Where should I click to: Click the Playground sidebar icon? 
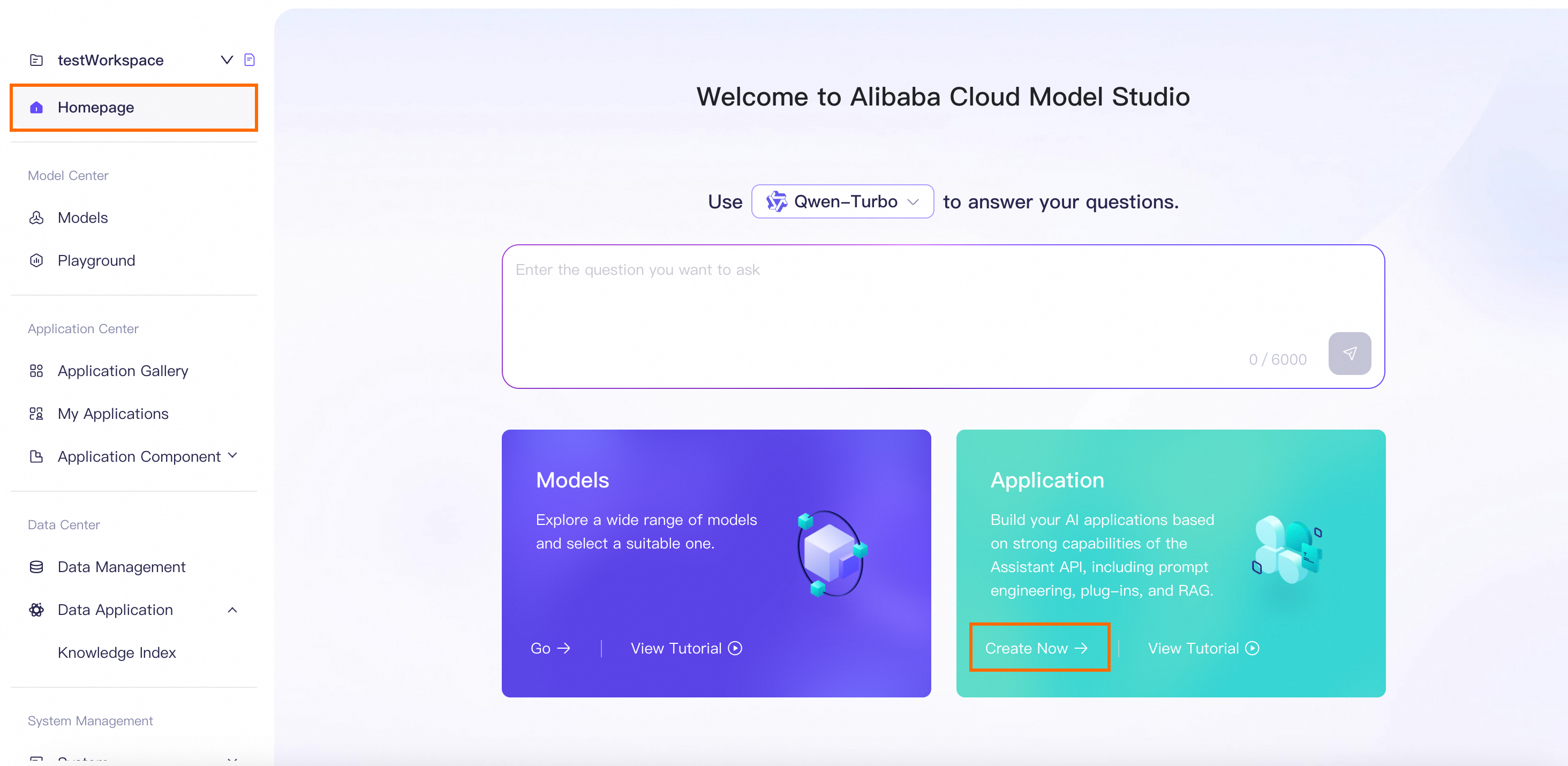click(x=36, y=261)
